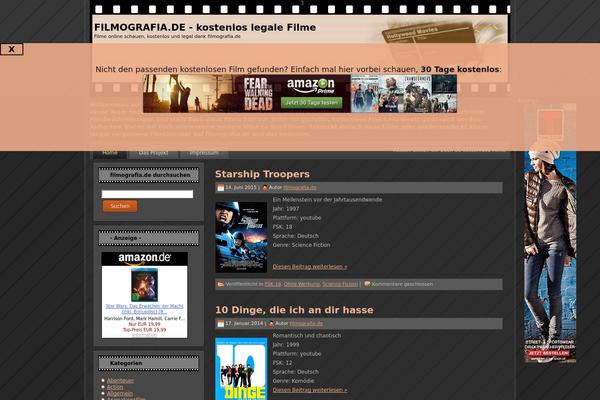
Task: Select the 'FSK: 18' text line
Action: [x=282, y=227]
